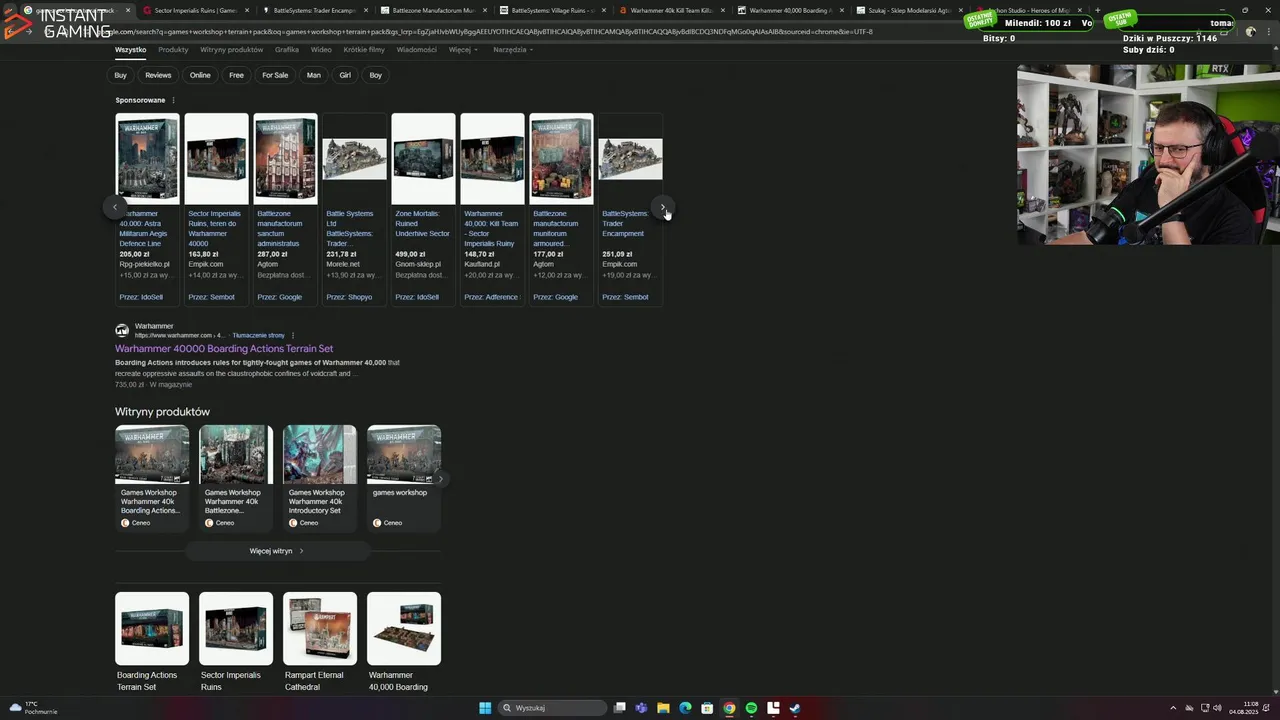The width and height of the screenshot is (1280, 720).
Task: Click Tłumaczenie strony link
Action: (x=259, y=335)
